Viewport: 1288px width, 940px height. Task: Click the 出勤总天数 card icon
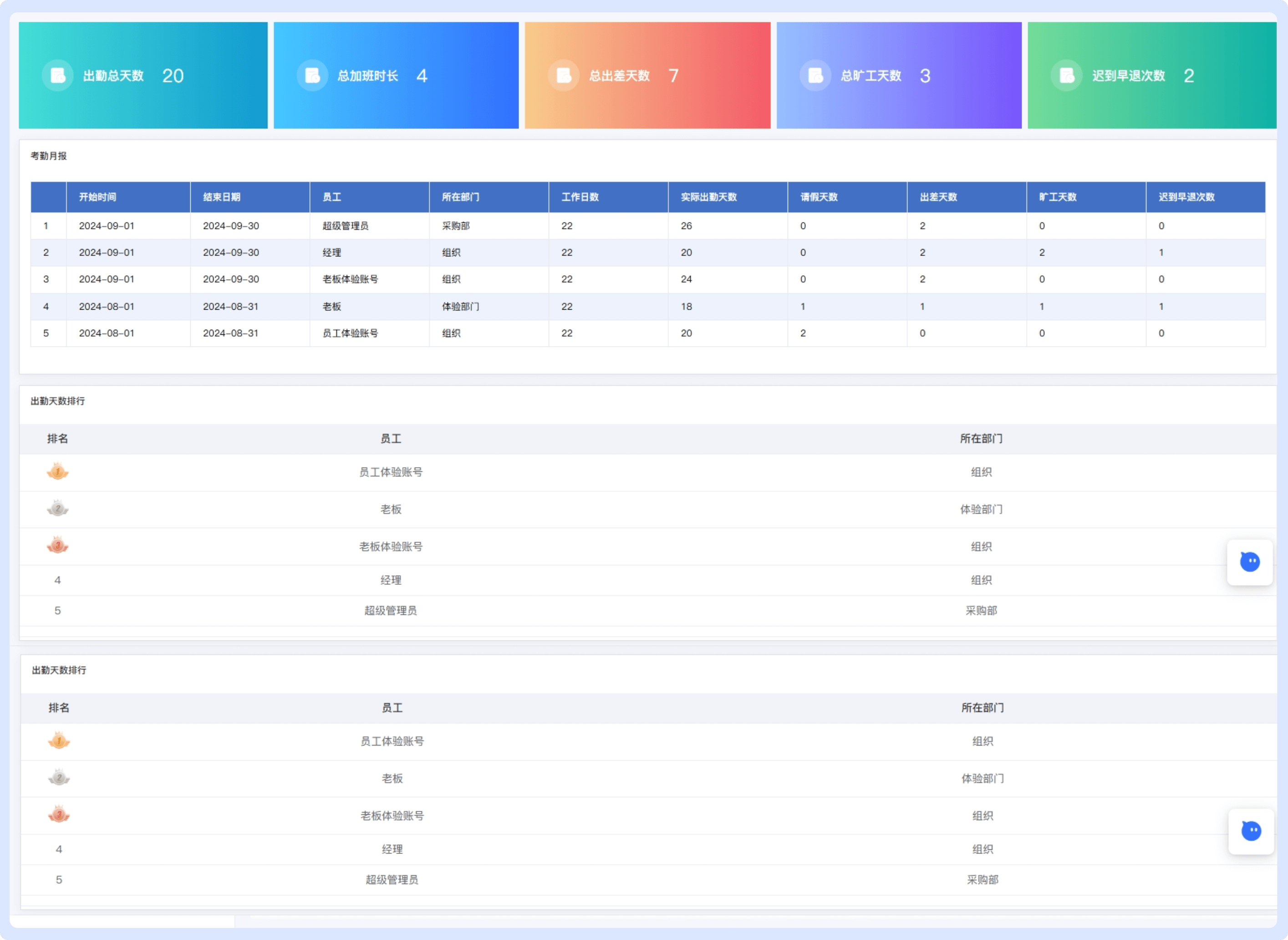click(57, 75)
